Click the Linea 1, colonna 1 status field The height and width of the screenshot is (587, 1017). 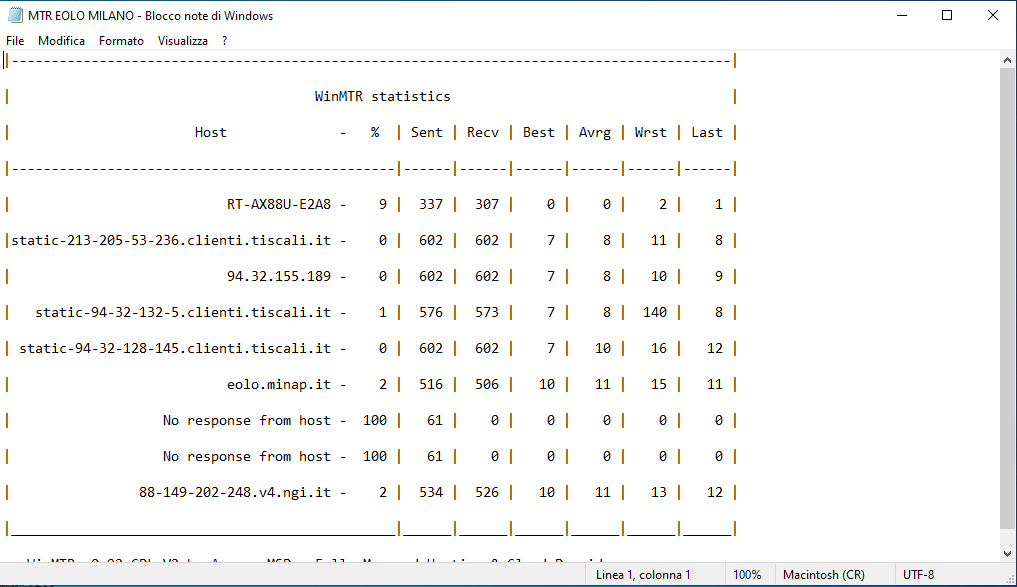[x=643, y=575]
